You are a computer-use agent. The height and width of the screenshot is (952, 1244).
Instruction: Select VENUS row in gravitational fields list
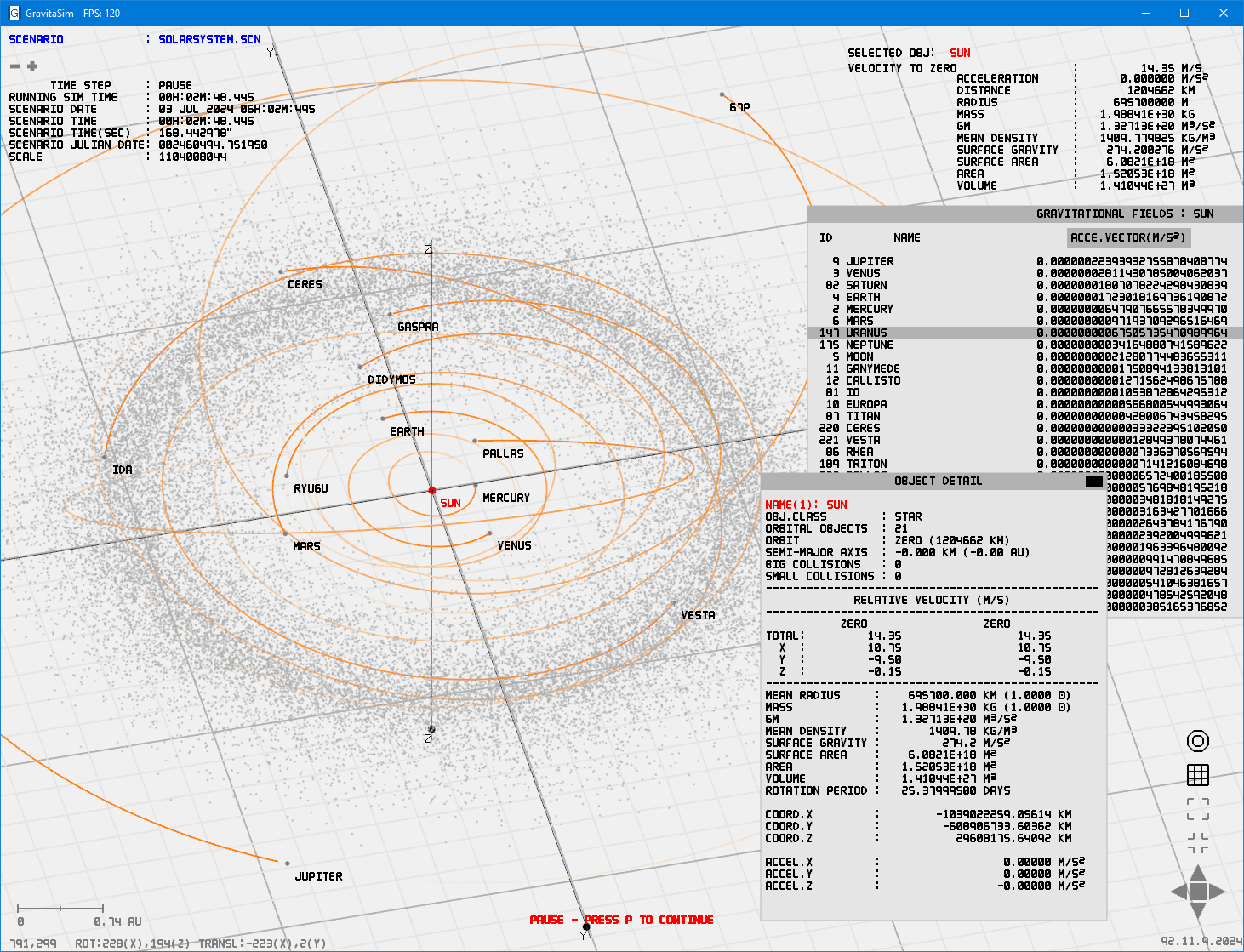(x=1025, y=273)
